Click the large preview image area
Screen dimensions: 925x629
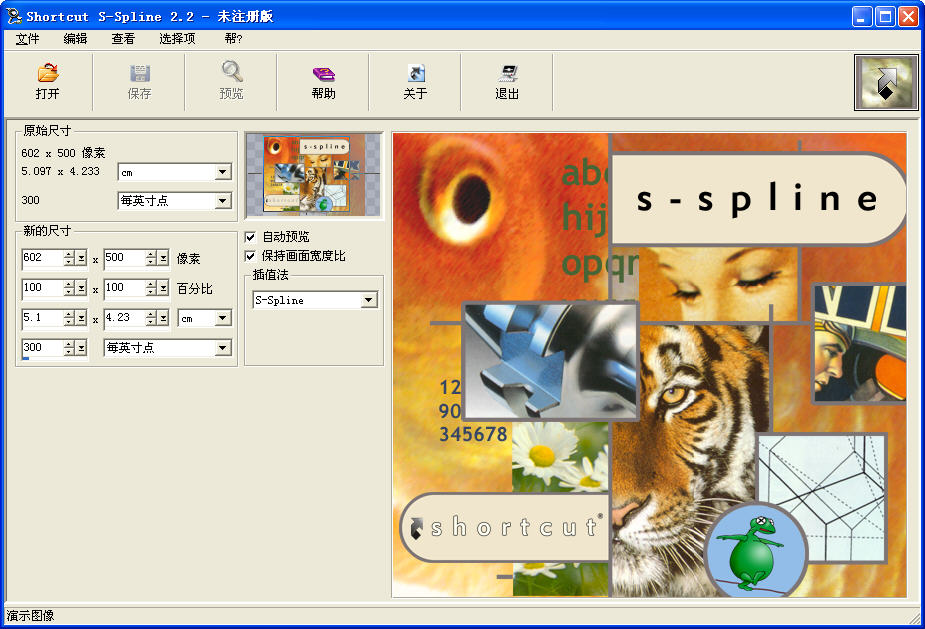click(x=649, y=365)
